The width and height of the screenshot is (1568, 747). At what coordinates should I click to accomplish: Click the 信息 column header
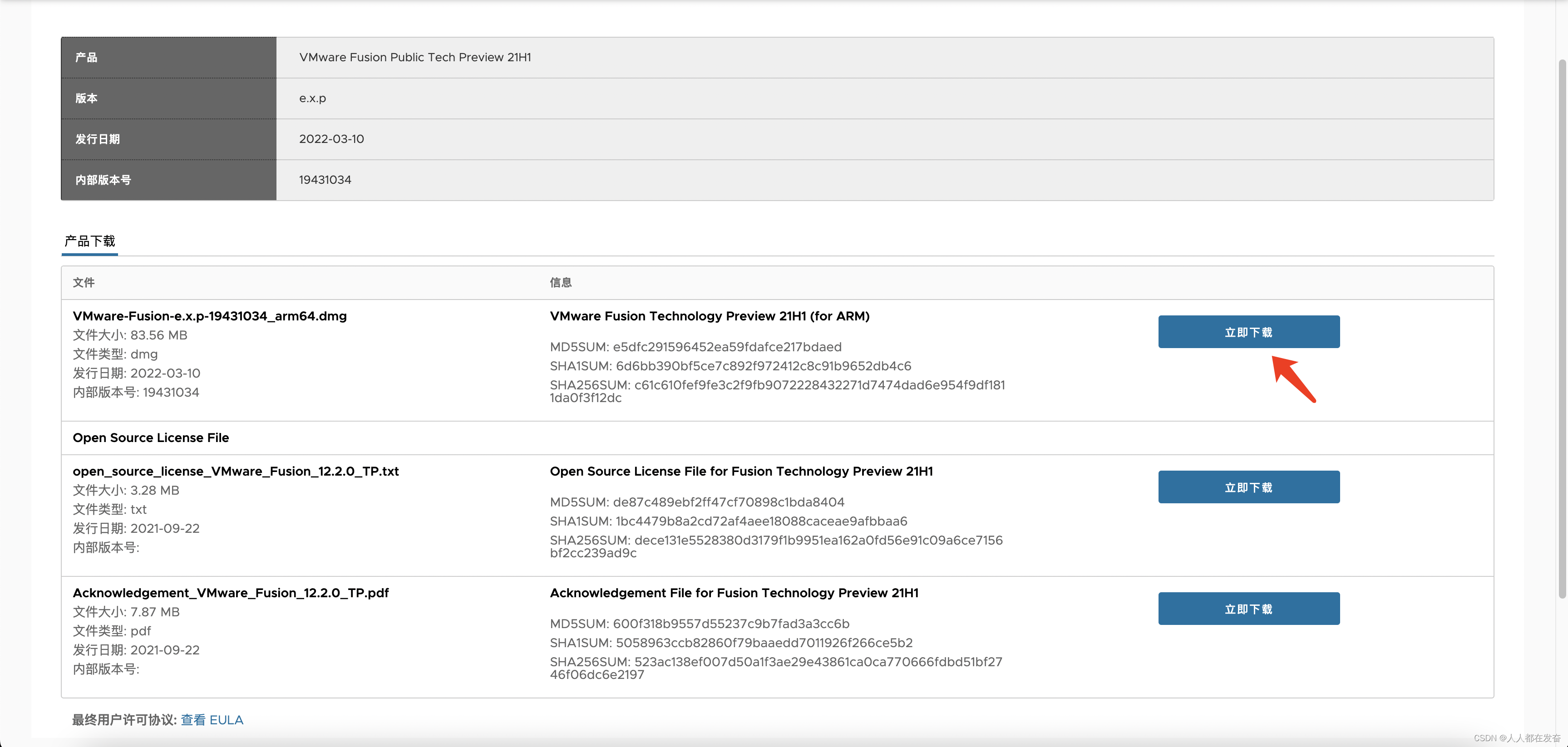click(x=561, y=282)
